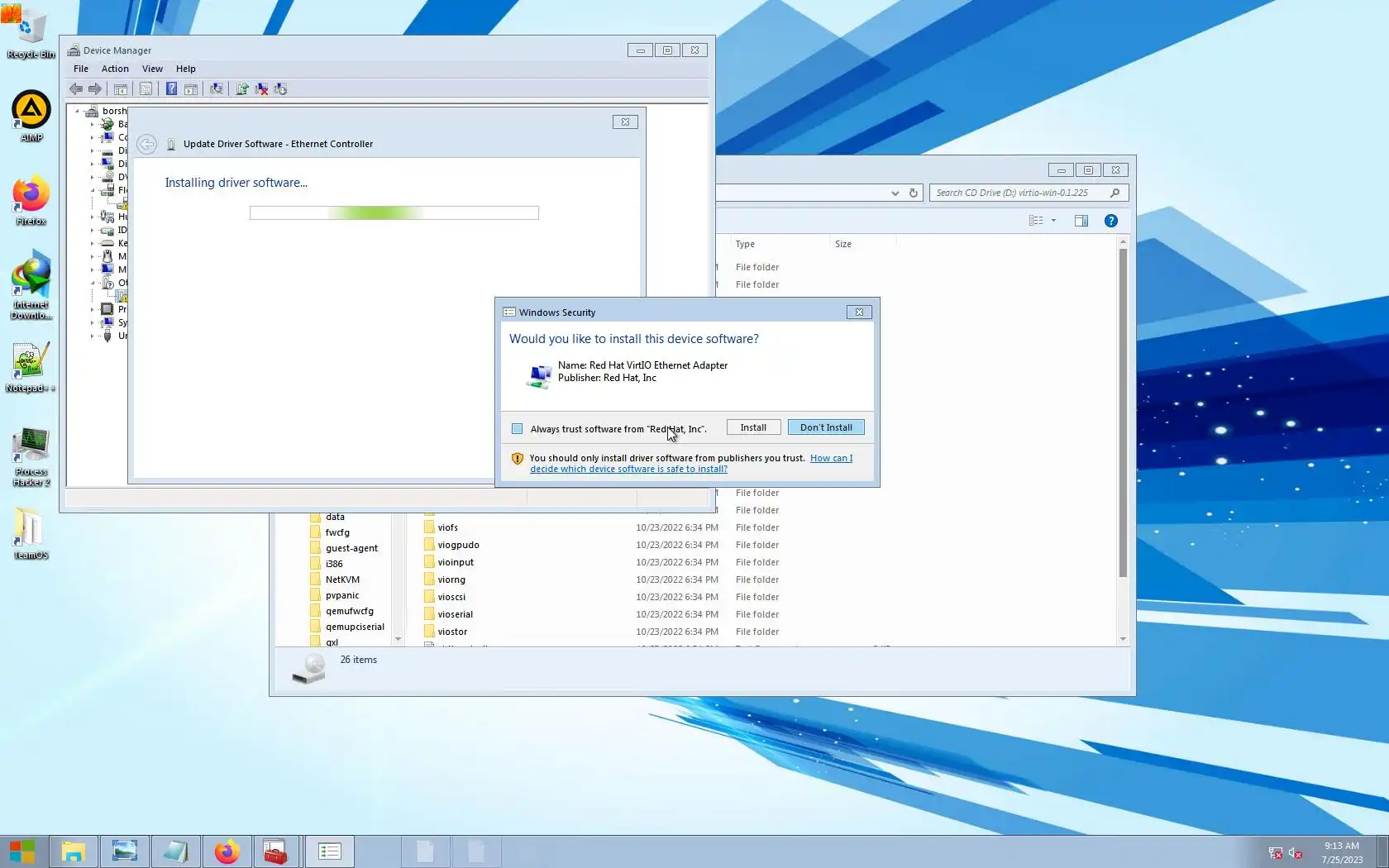Select the pvpanic folder in navigation pane
Screen dimensions: 1389x868
[342, 596]
